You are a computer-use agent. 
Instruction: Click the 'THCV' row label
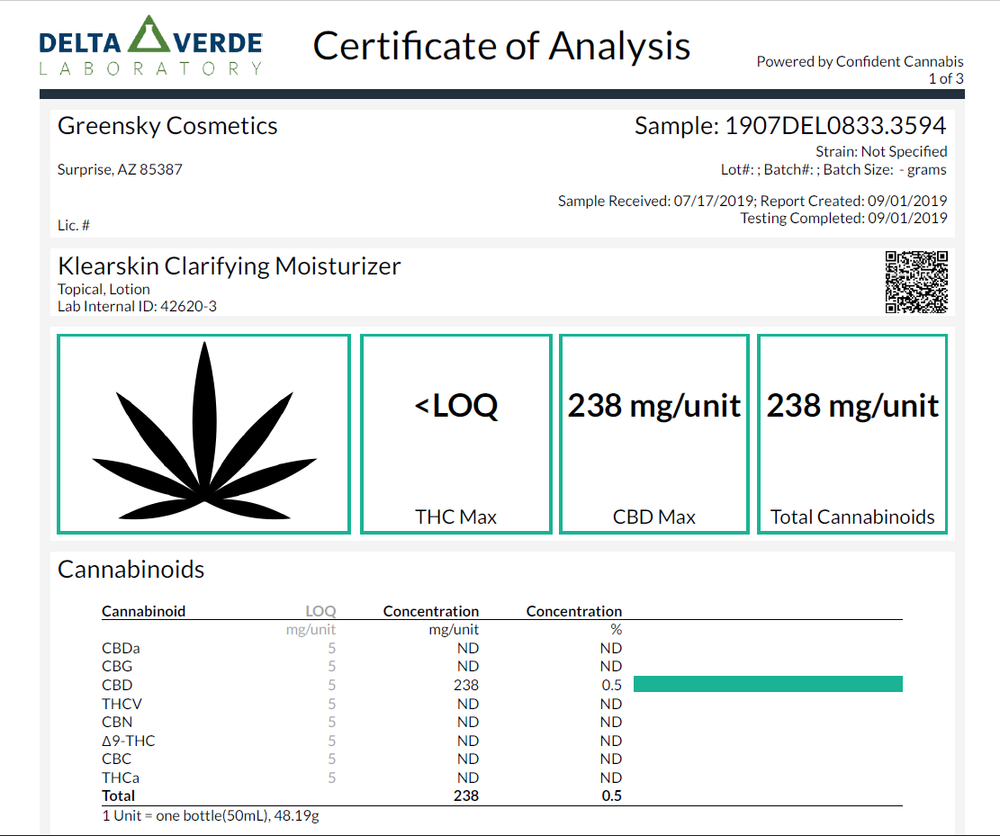point(122,703)
